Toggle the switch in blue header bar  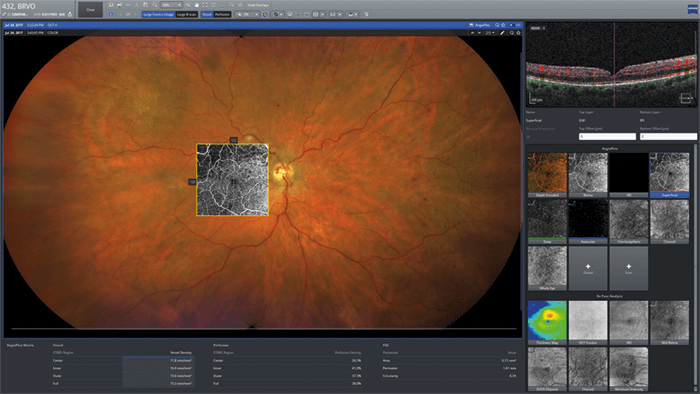pos(512,25)
